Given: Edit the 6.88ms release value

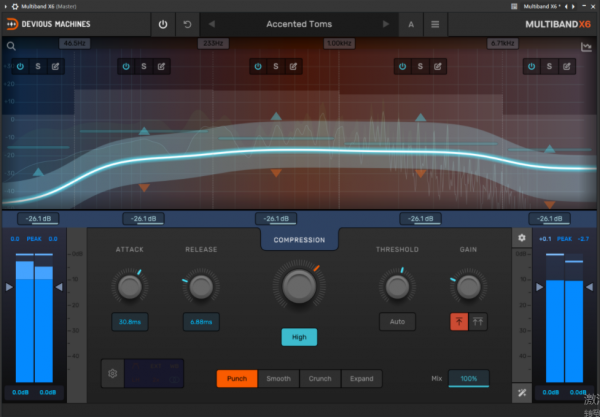Looking at the screenshot, I should coord(201,322).
